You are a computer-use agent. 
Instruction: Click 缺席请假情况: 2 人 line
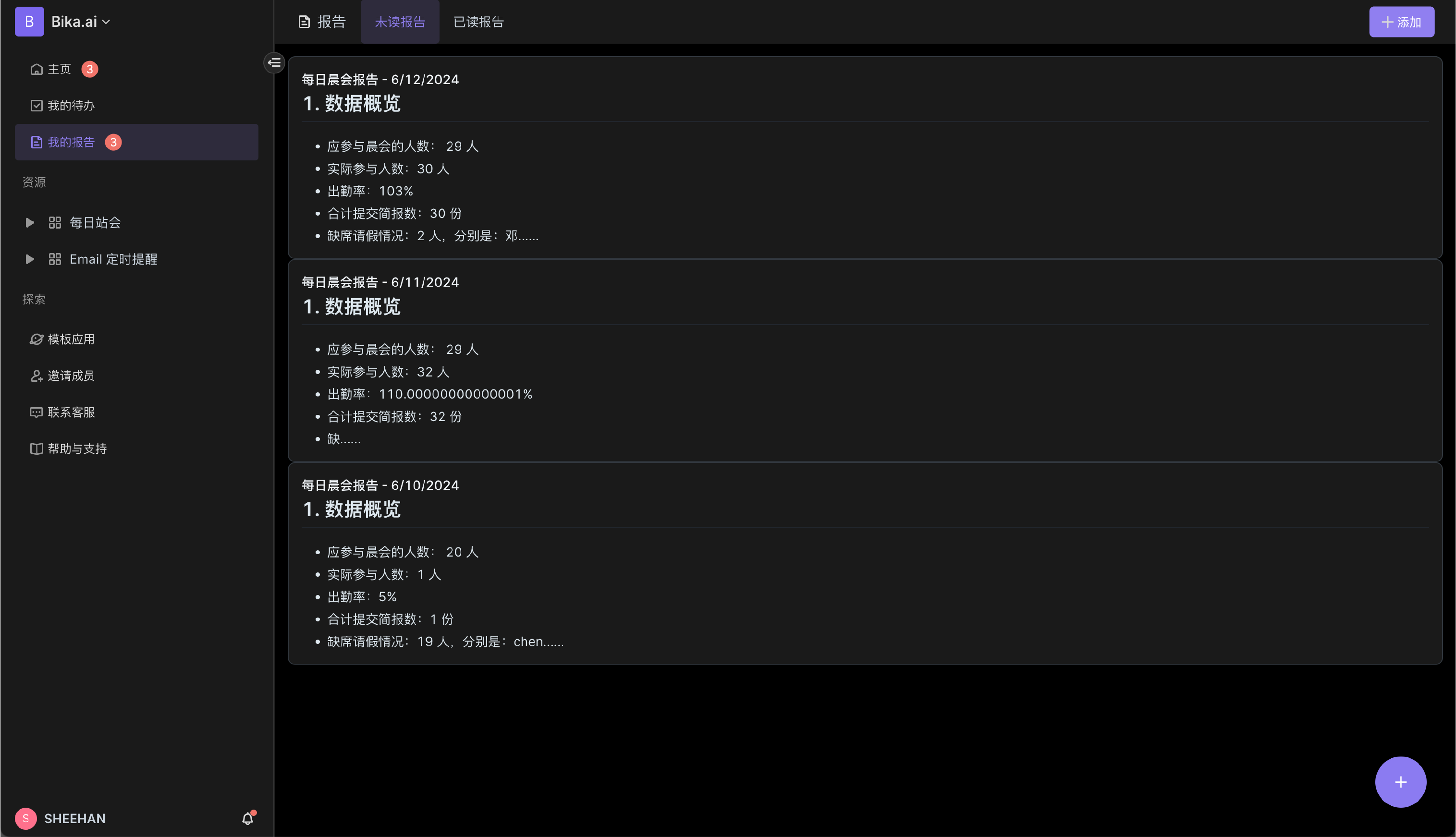click(433, 236)
